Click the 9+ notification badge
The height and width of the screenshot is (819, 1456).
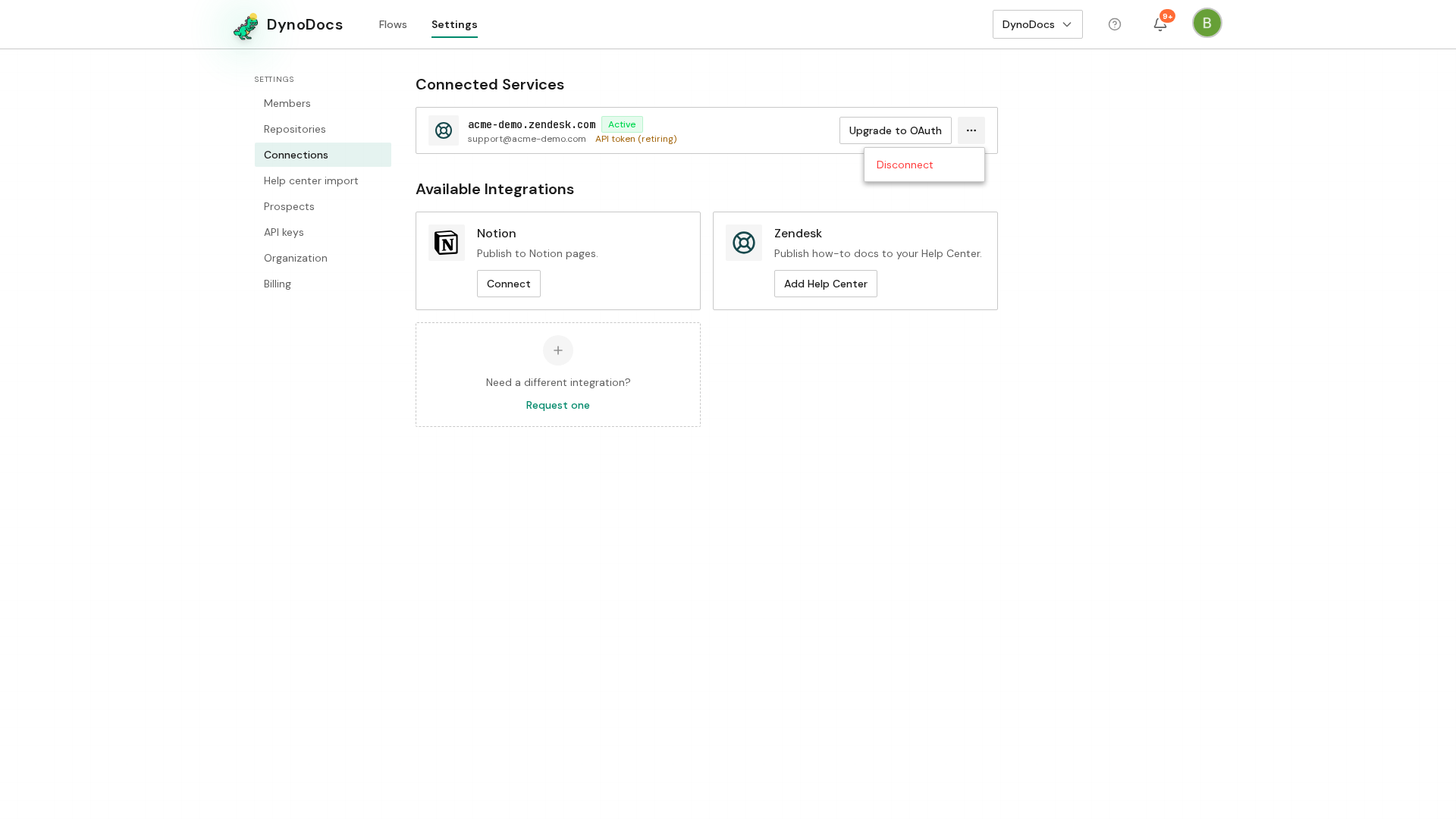click(1168, 16)
